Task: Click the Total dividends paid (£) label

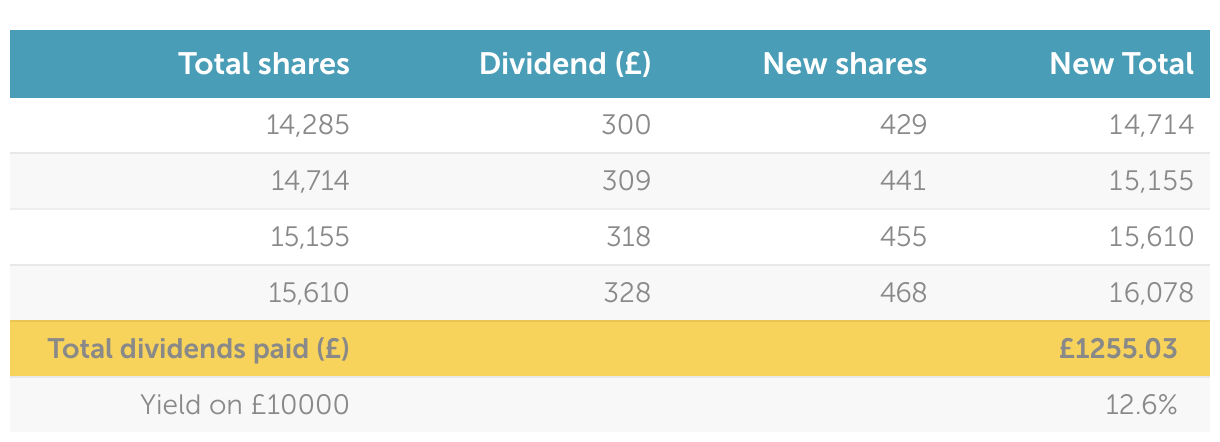Action: [x=198, y=349]
